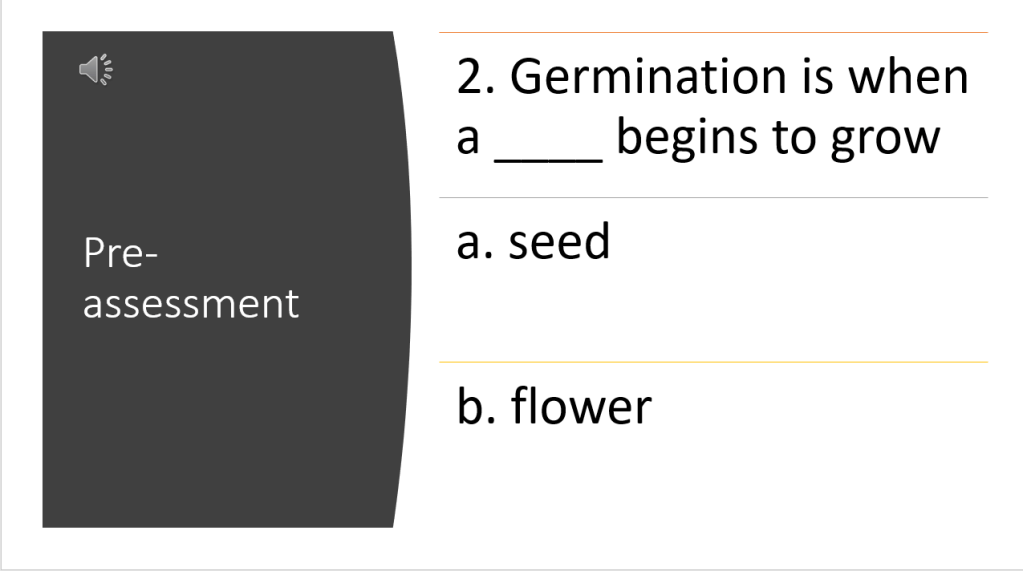Click the orange line above the question
Image resolution: width=1023 pixels, height=571 pixels.
712,33
